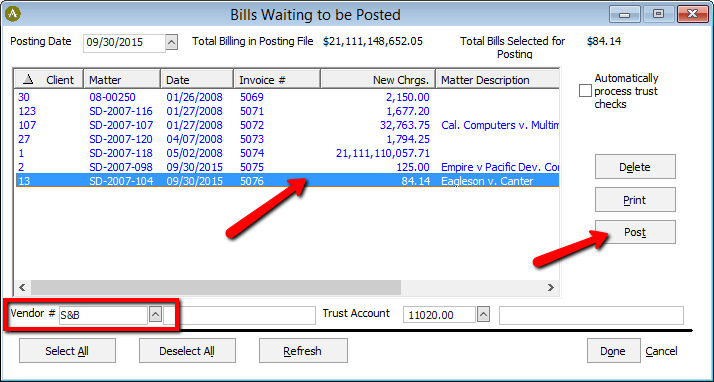Click date 04/07/2008
This screenshot has height=382, width=714.
click(194, 139)
